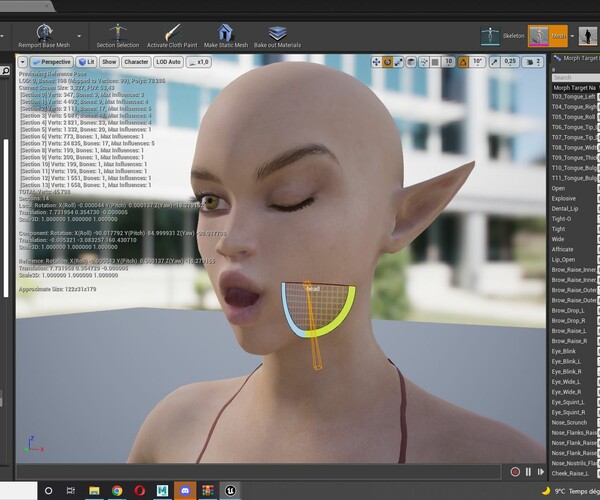Open Discord from the taskbar

(x=185, y=491)
